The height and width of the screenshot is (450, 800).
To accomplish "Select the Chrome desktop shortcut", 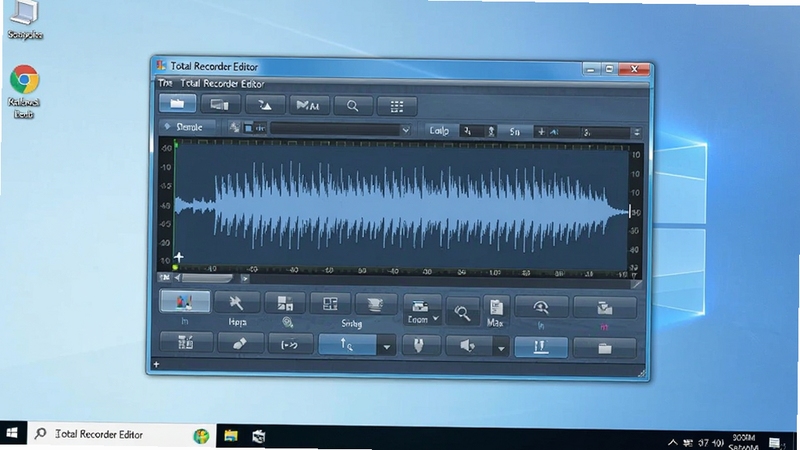I will tap(24, 90).
